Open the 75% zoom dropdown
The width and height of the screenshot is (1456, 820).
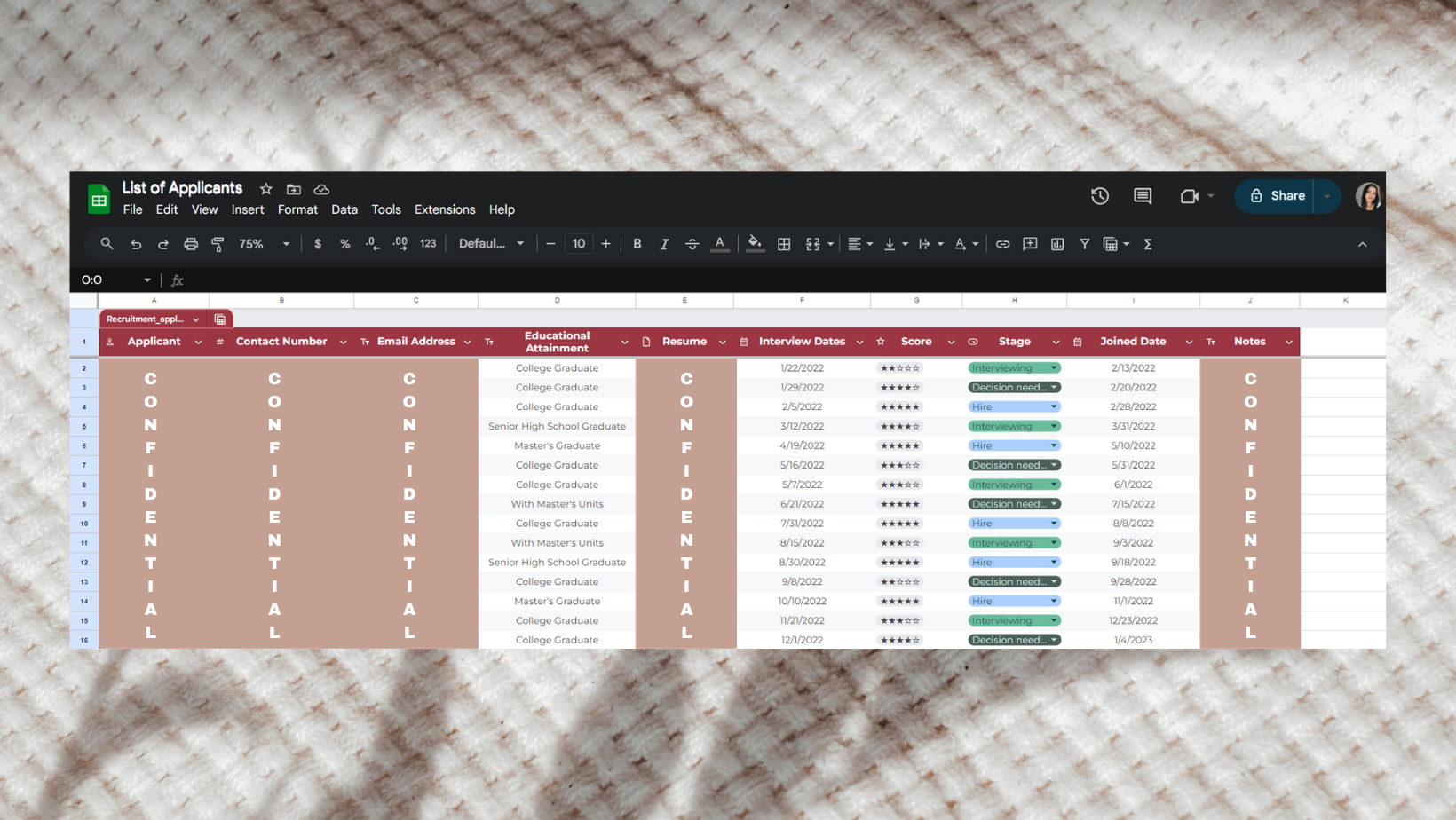click(x=264, y=244)
